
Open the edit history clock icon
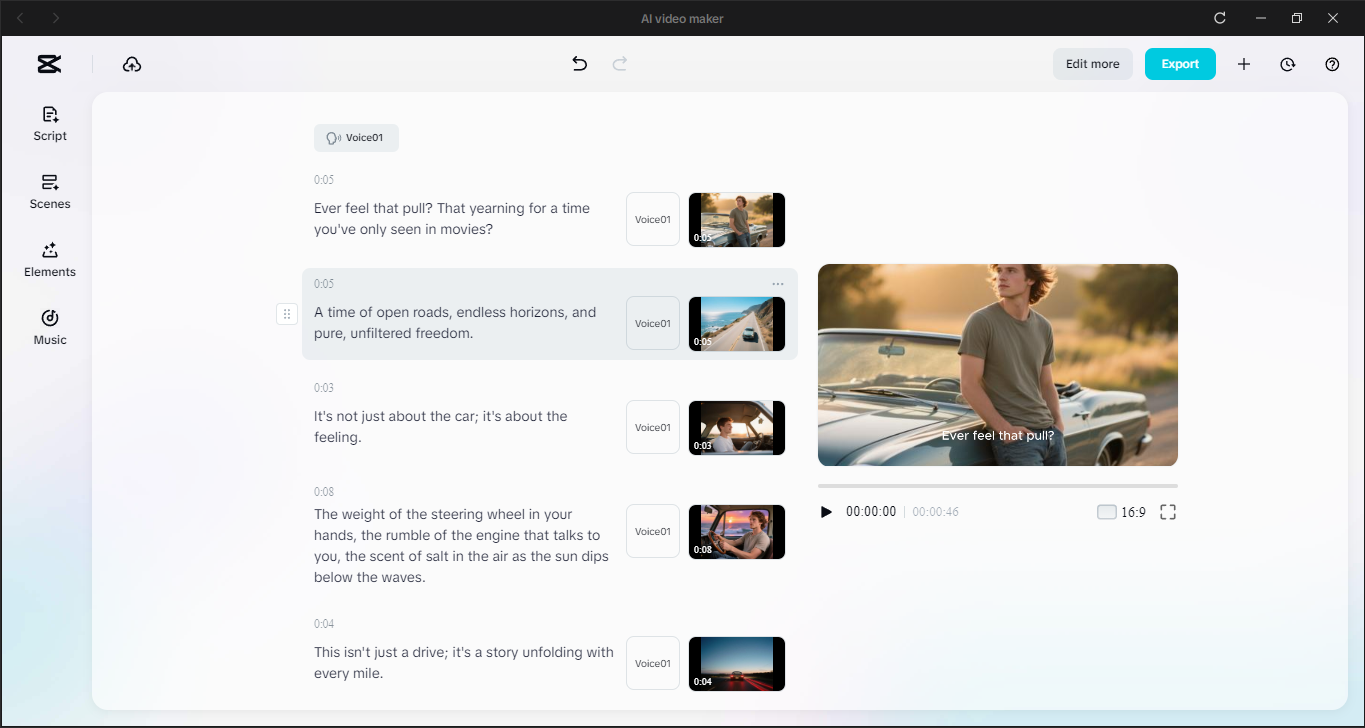(1287, 63)
